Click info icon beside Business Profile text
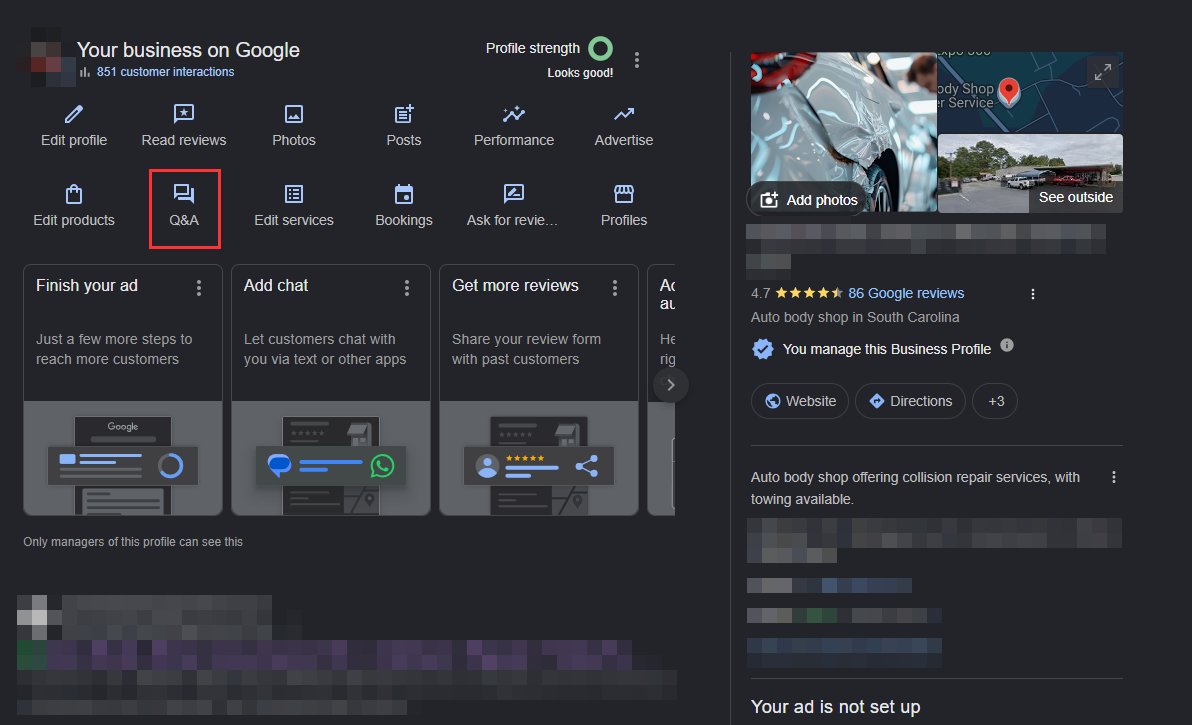The height and width of the screenshot is (725, 1192). click(x=1007, y=345)
